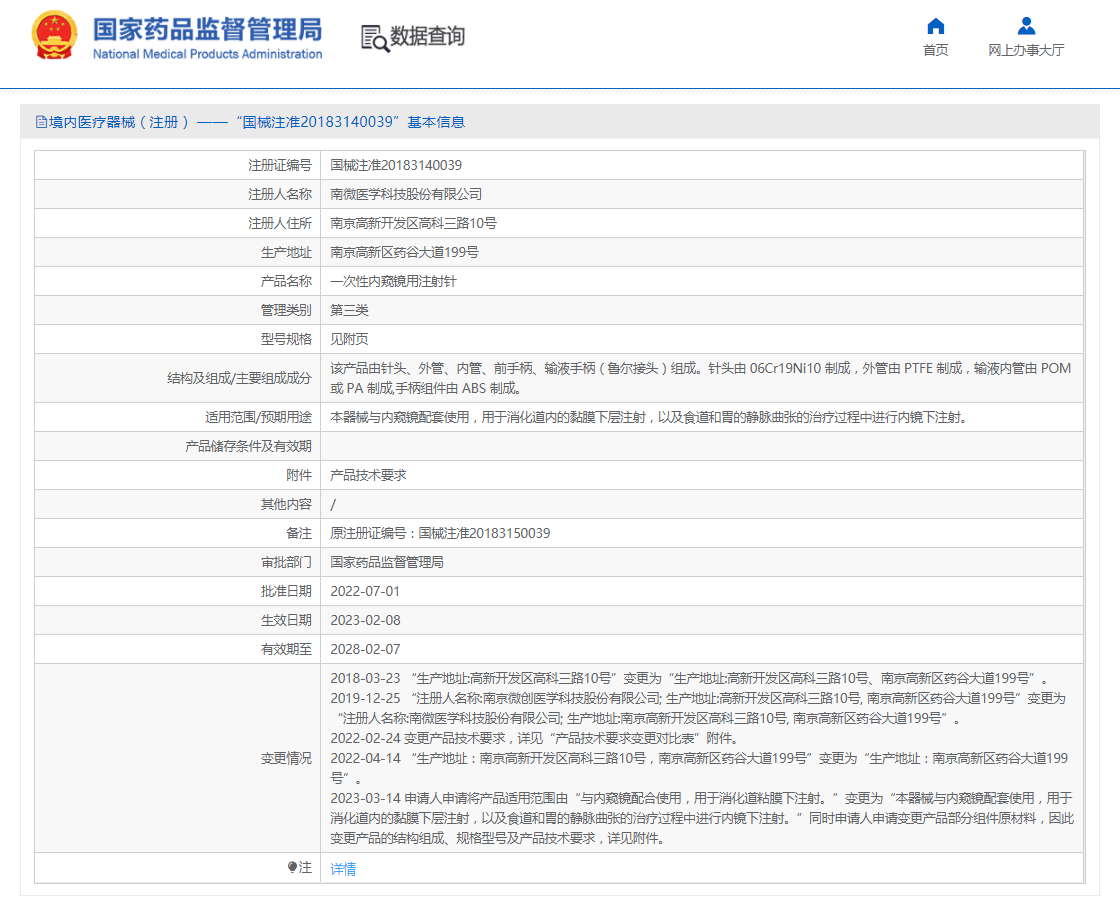This screenshot has width=1120, height=904.
Task: Select registration number value 国械注准20183140039
Action: 396,165
